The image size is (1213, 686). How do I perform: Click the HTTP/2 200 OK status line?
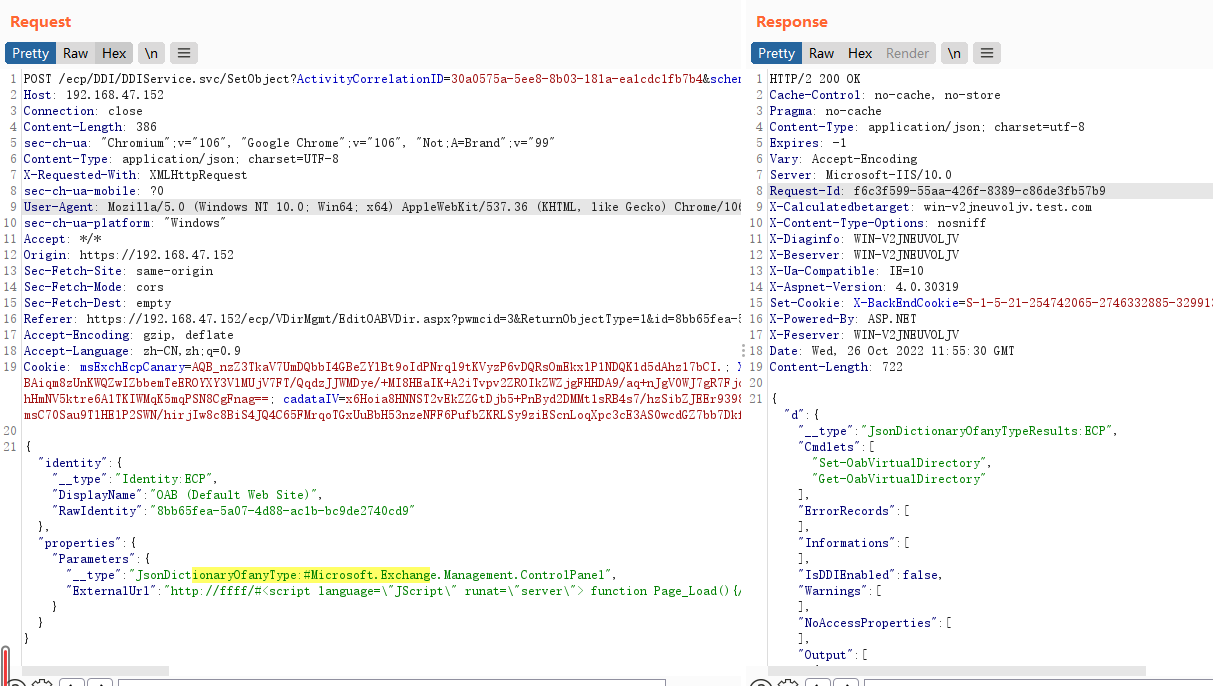(815, 79)
